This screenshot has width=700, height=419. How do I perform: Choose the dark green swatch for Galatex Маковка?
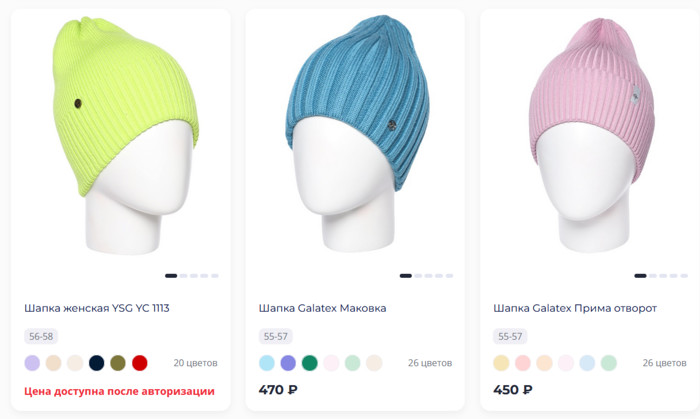[x=309, y=363]
